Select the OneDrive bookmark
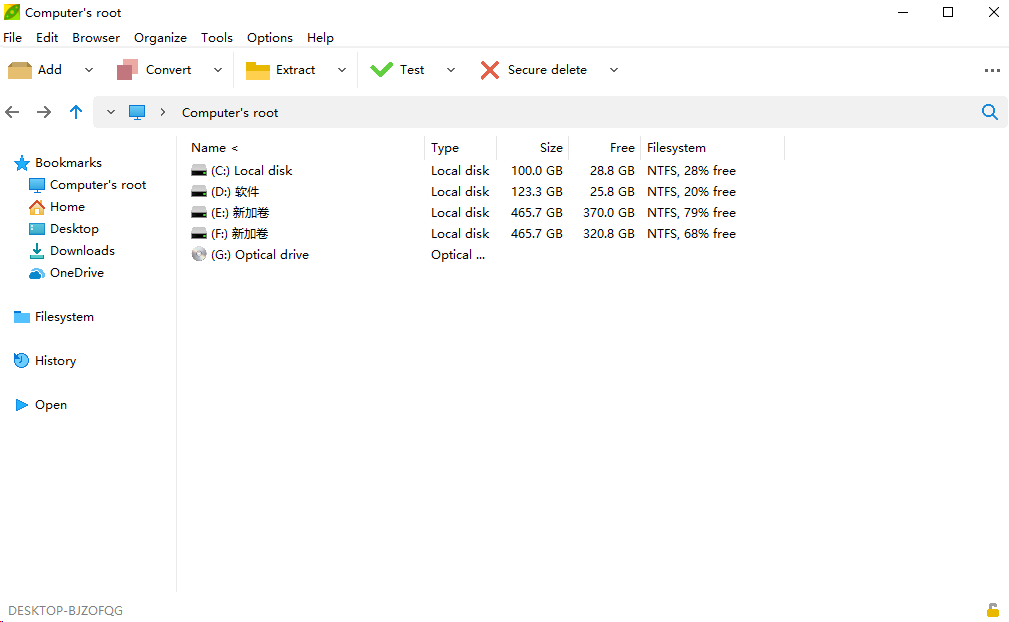 point(74,272)
